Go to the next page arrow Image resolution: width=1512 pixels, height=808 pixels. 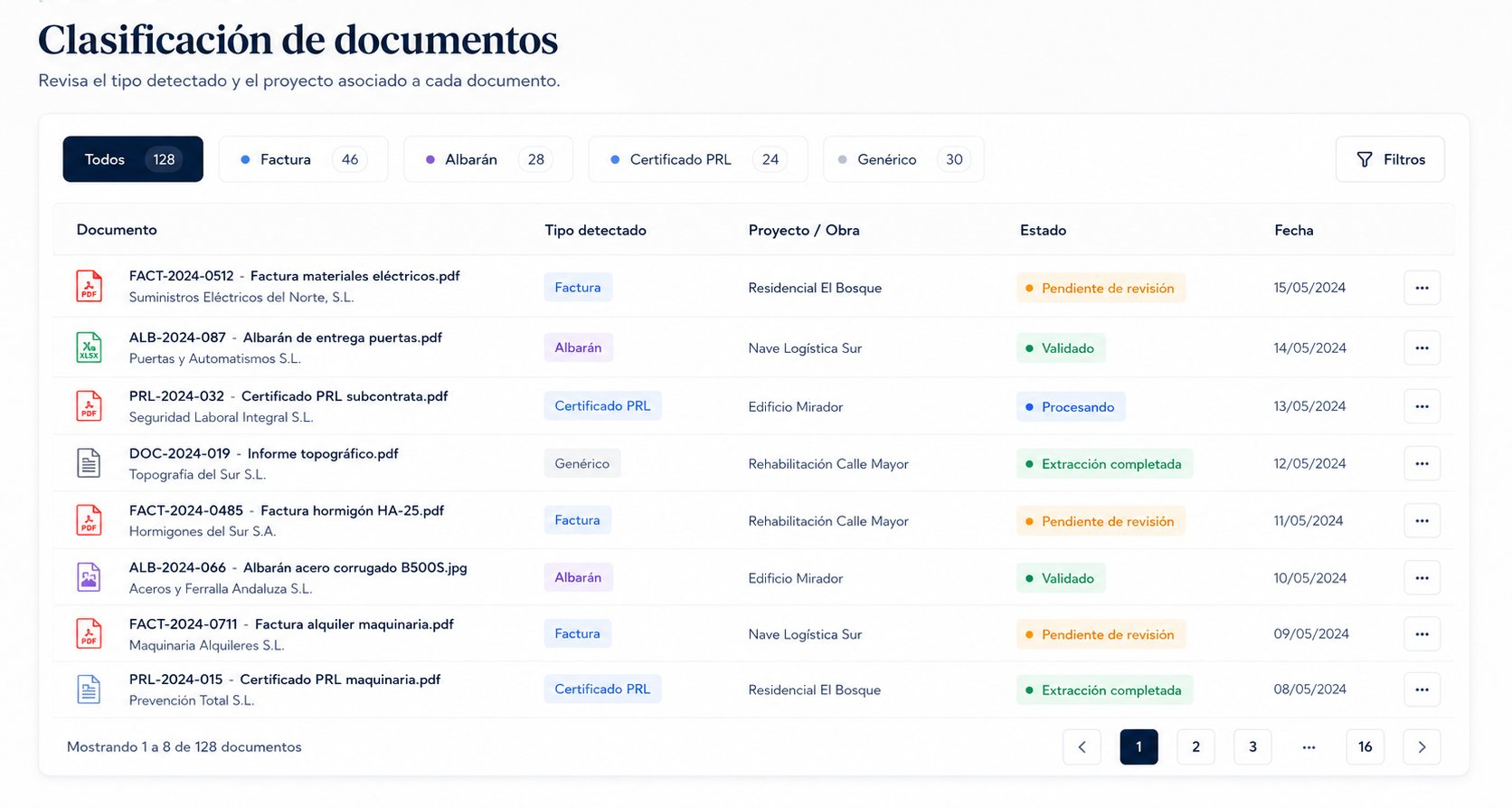pos(1422,746)
